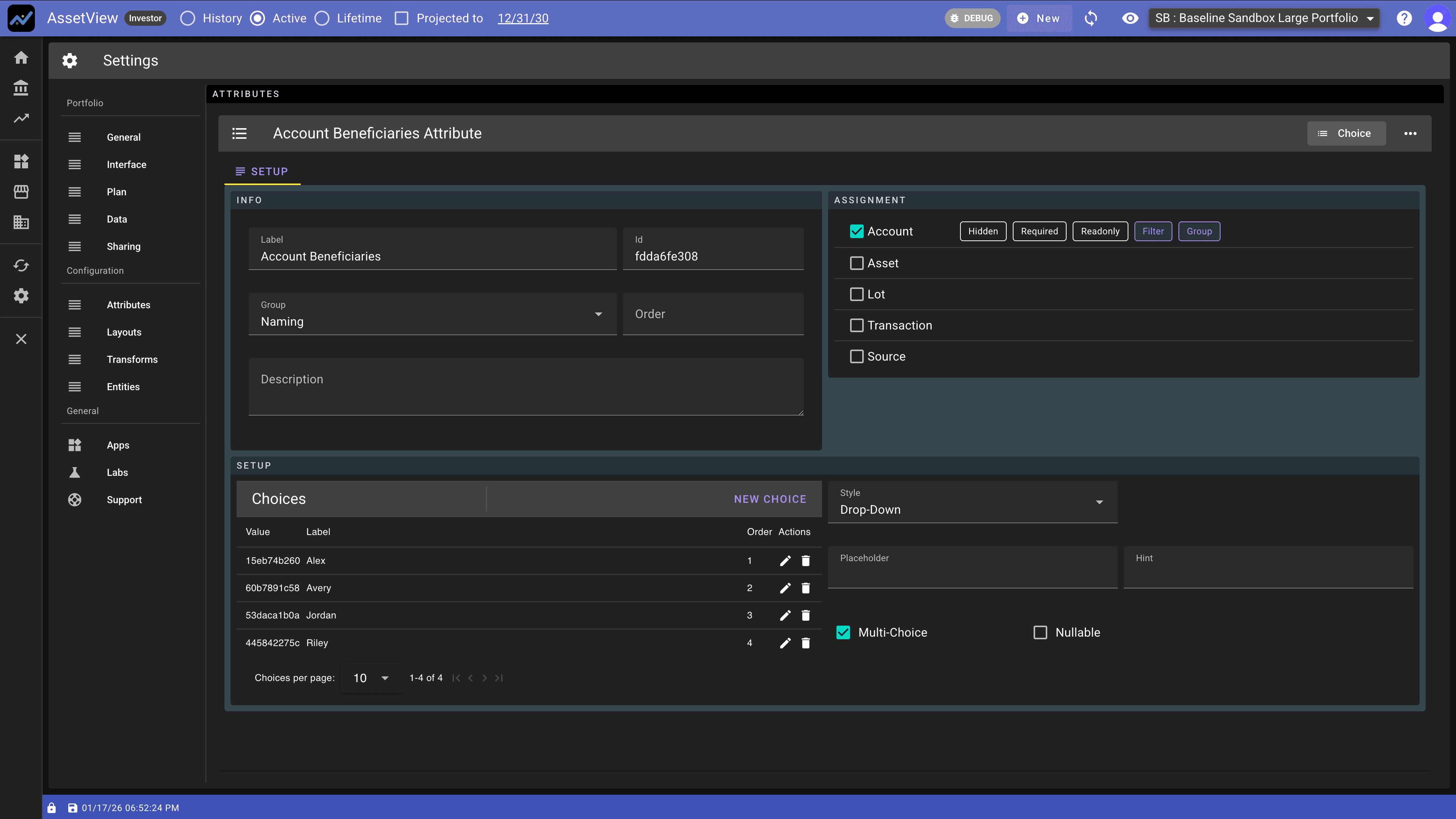Select the home icon in the left sidebar
The width and height of the screenshot is (1456, 819).
21,57
